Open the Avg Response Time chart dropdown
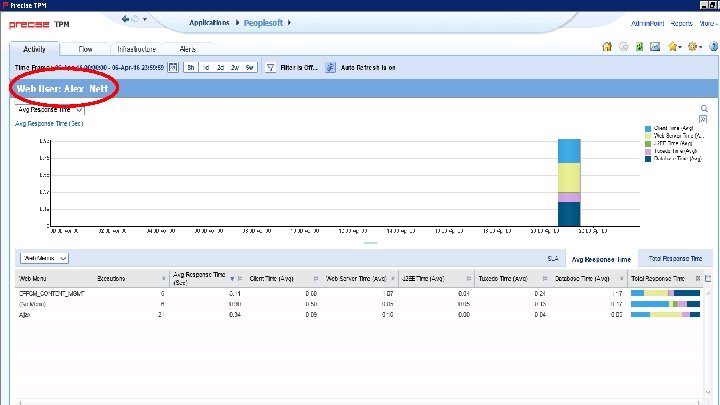The height and width of the screenshot is (405, 720). click(50, 110)
